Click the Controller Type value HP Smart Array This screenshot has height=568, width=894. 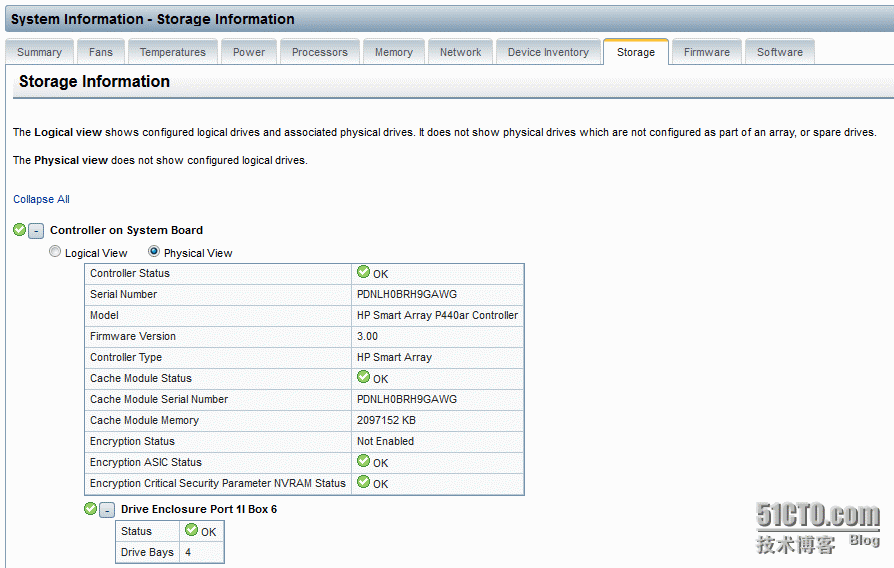[x=395, y=358]
